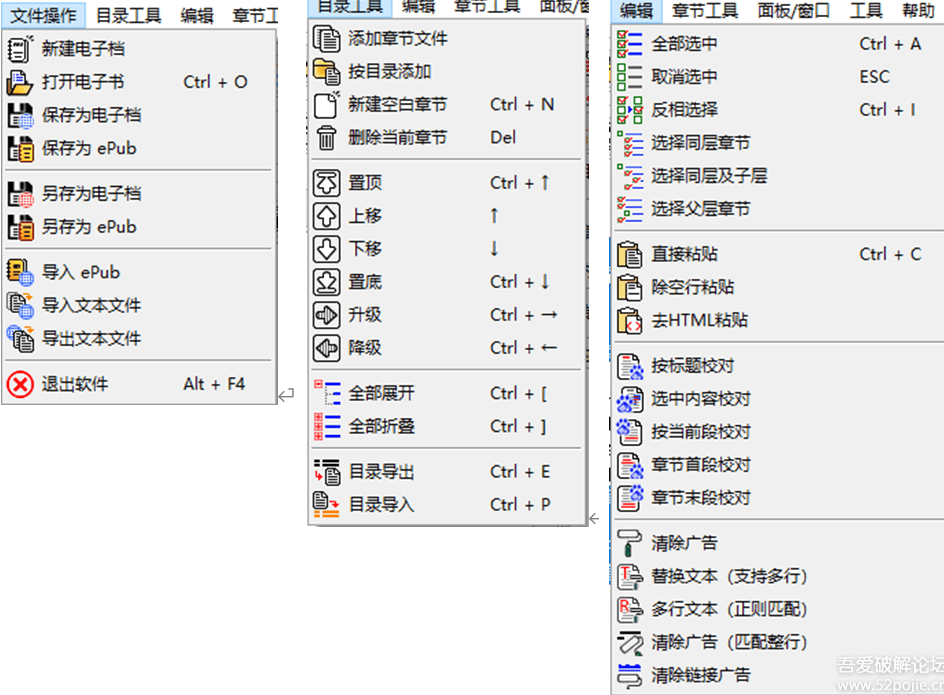Image resolution: width=944 pixels, height=695 pixels.
Task: Click the 去HTML粘贴 clipboard icon
Action: pos(630,320)
